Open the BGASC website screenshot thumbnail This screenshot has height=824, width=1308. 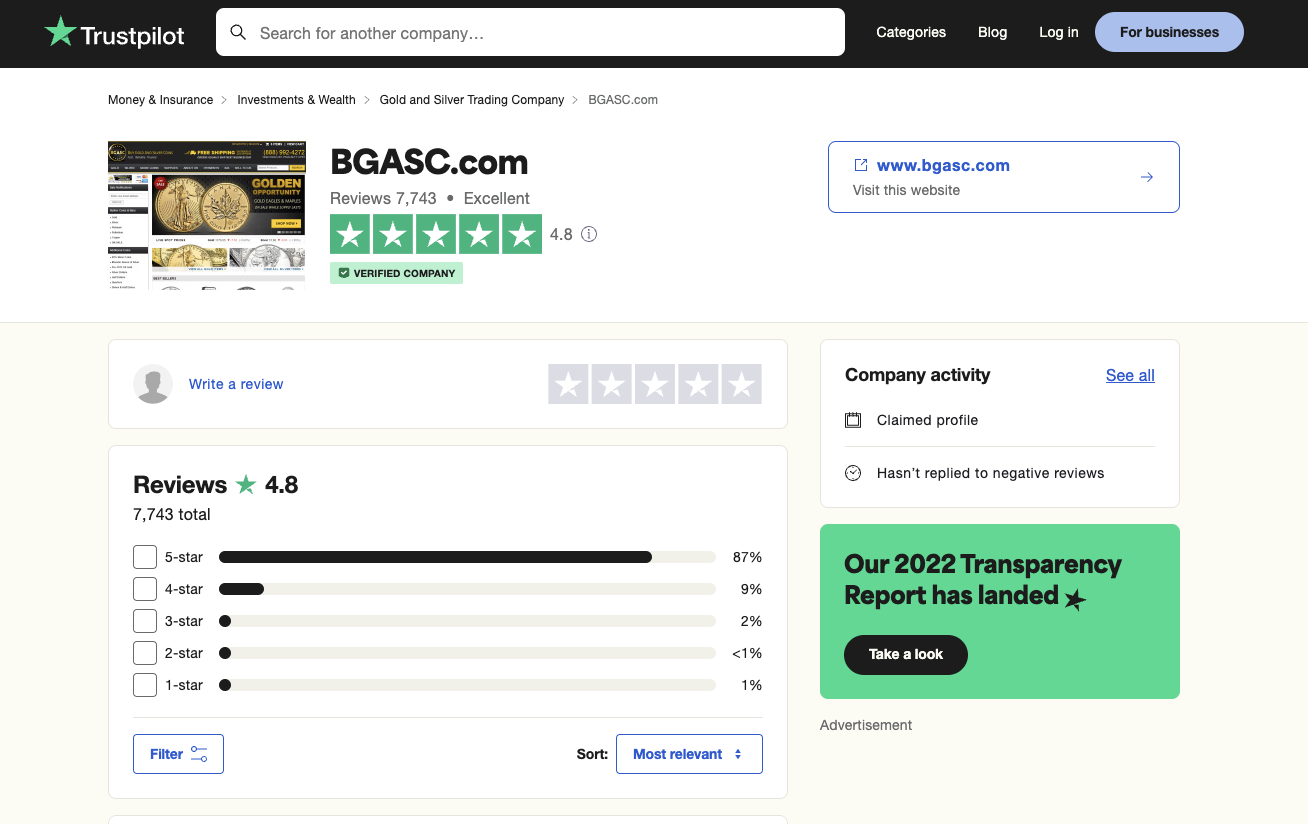click(207, 215)
